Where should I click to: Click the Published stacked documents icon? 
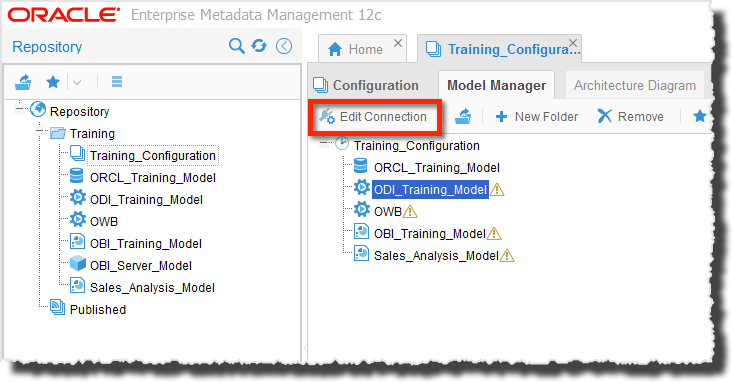(58, 308)
